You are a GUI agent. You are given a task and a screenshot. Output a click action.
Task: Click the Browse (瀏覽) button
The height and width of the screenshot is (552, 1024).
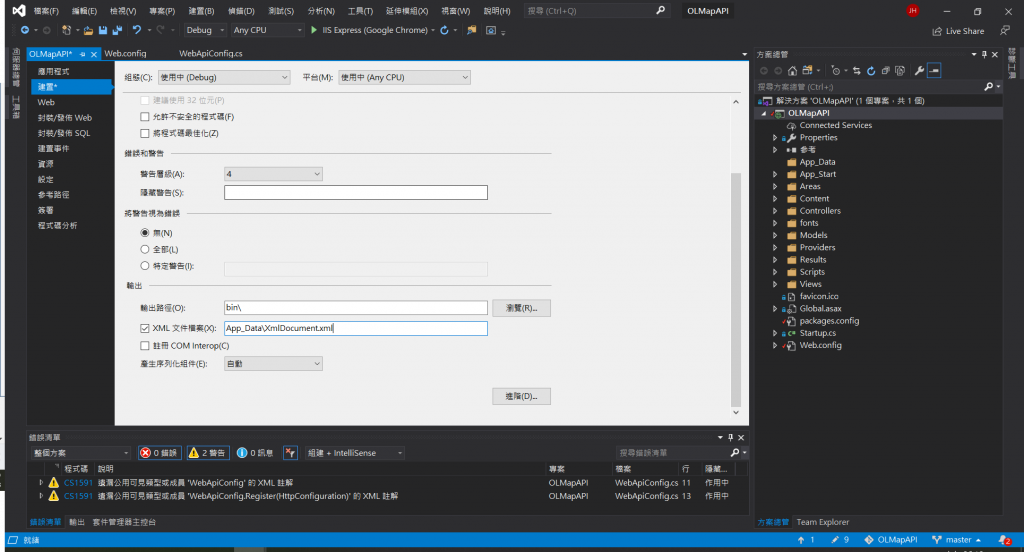click(521, 308)
